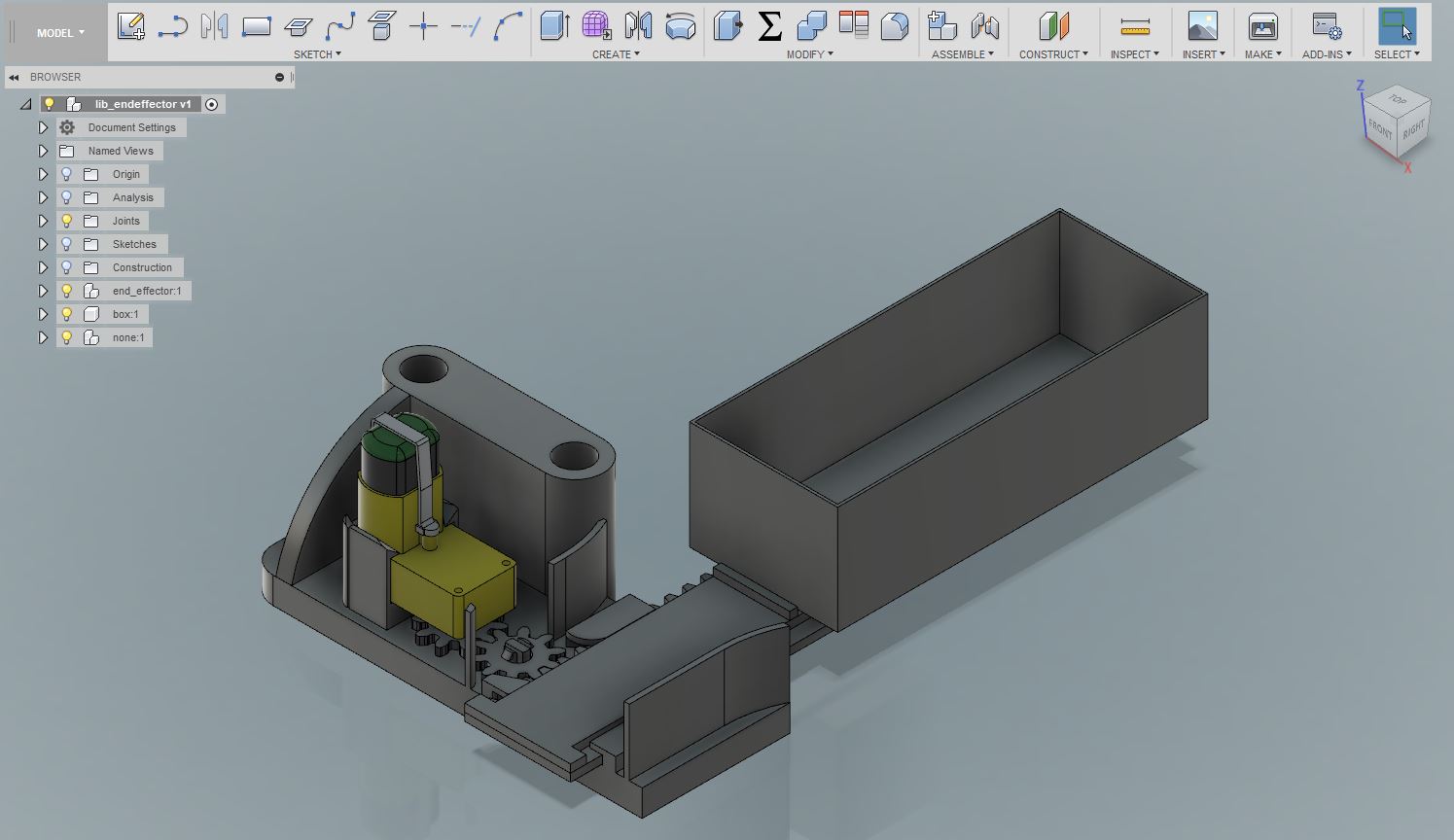Select the none:1 label in browser
Screen dimensions: 1454x840
pyautogui.click(x=128, y=337)
